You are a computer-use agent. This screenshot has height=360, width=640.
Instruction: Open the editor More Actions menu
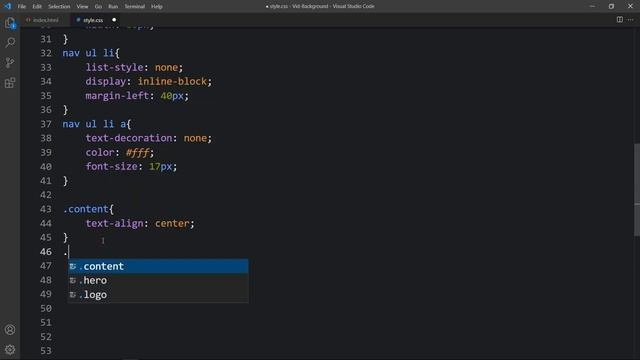631,20
